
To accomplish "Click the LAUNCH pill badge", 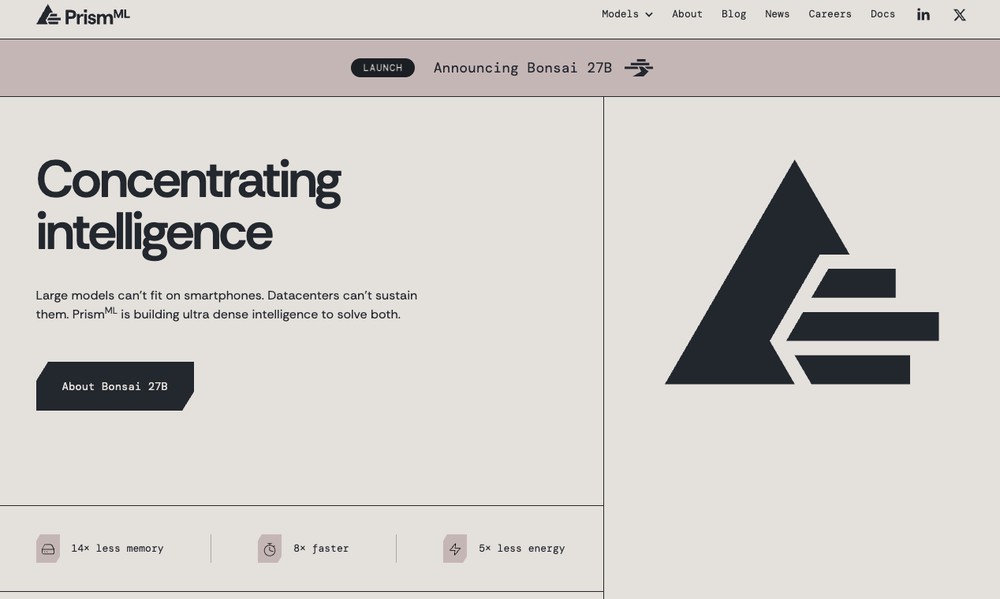I will [x=383, y=68].
